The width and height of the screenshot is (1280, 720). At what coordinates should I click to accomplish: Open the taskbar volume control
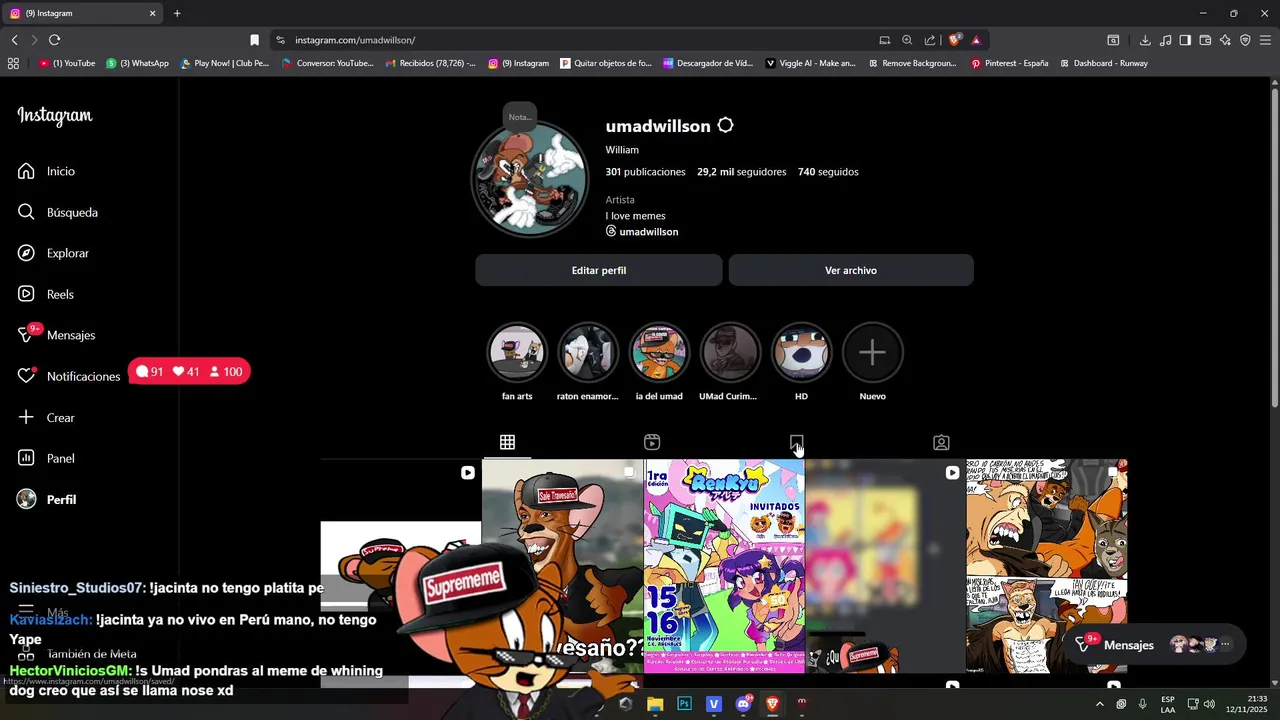point(1210,704)
